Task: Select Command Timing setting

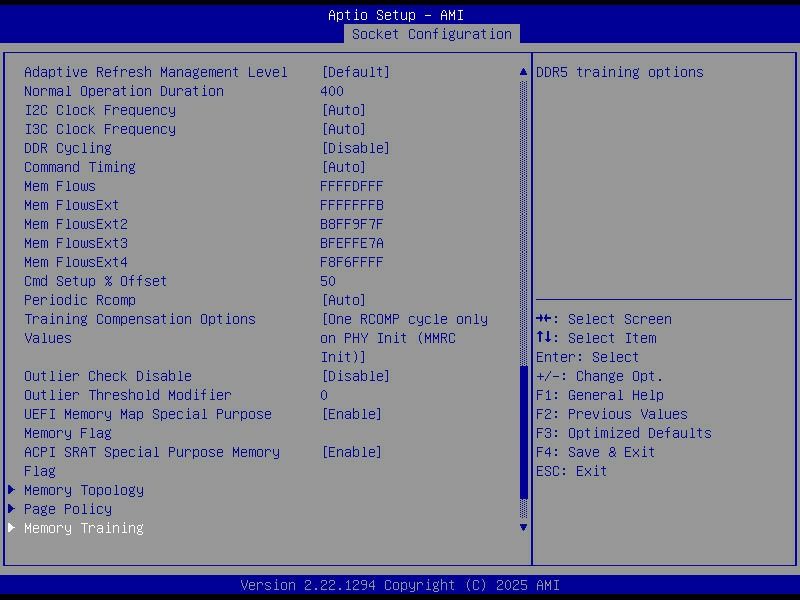Action: tap(80, 167)
